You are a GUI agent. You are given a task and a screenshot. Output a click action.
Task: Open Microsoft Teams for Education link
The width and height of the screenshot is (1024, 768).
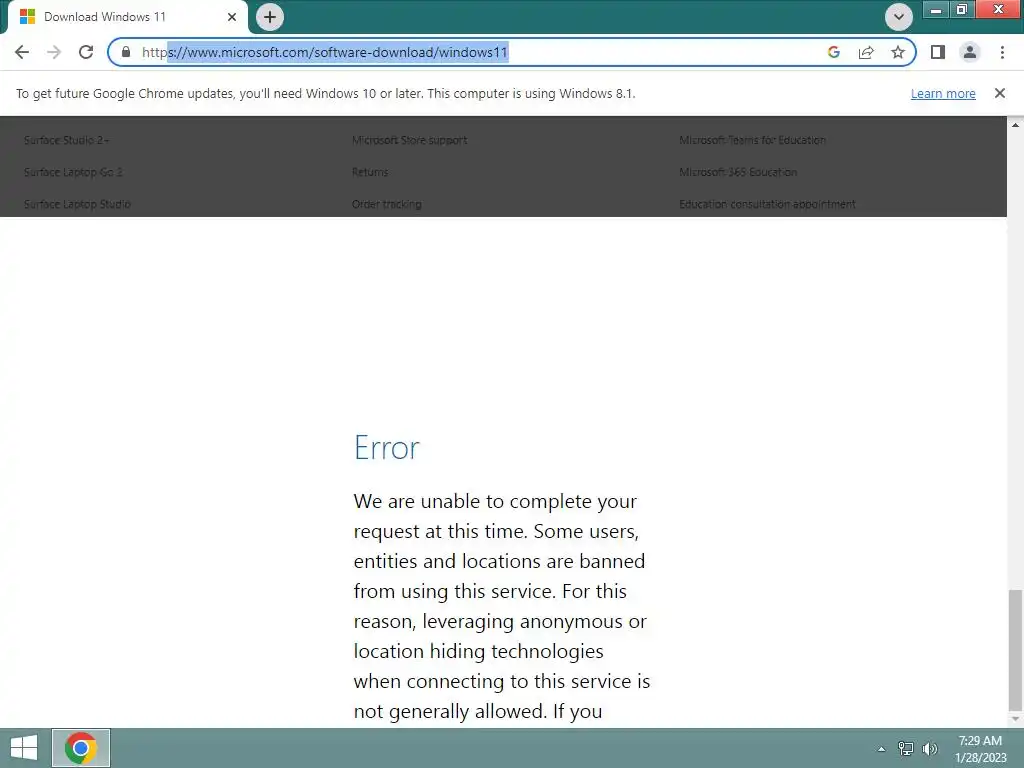pos(752,140)
